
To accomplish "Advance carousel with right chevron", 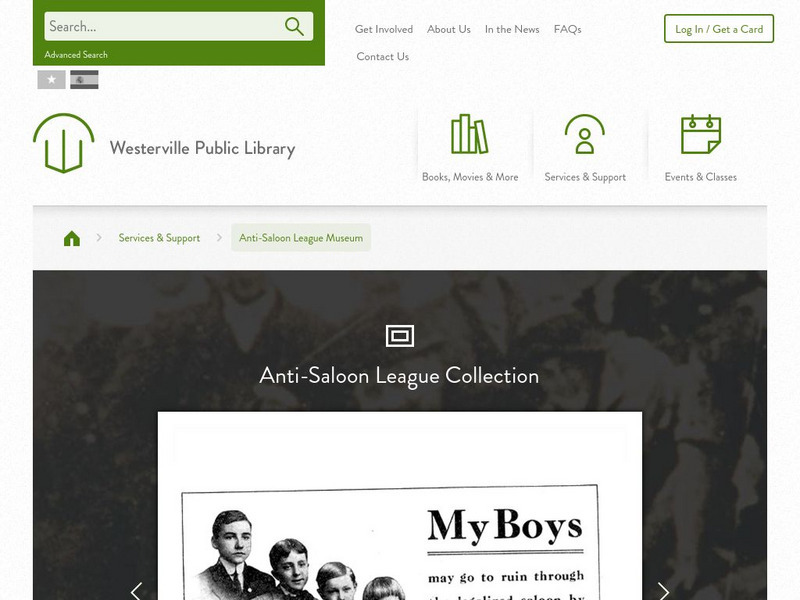I will tap(663, 591).
